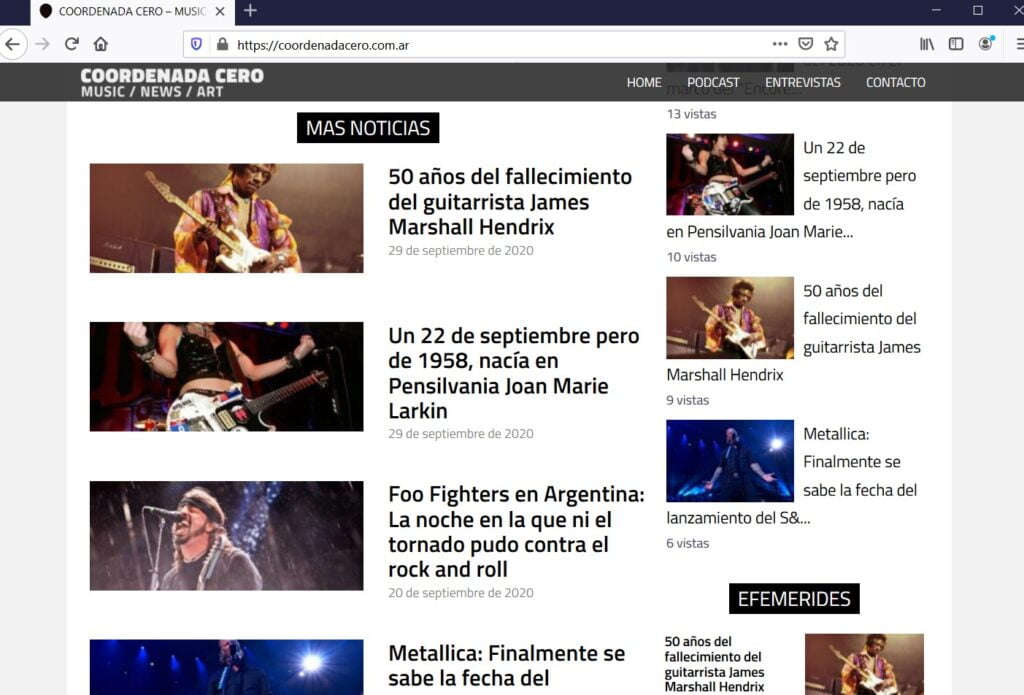The height and width of the screenshot is (695, 1024).
Task: Click the 13 vistas view count
Action: point(691,114)
